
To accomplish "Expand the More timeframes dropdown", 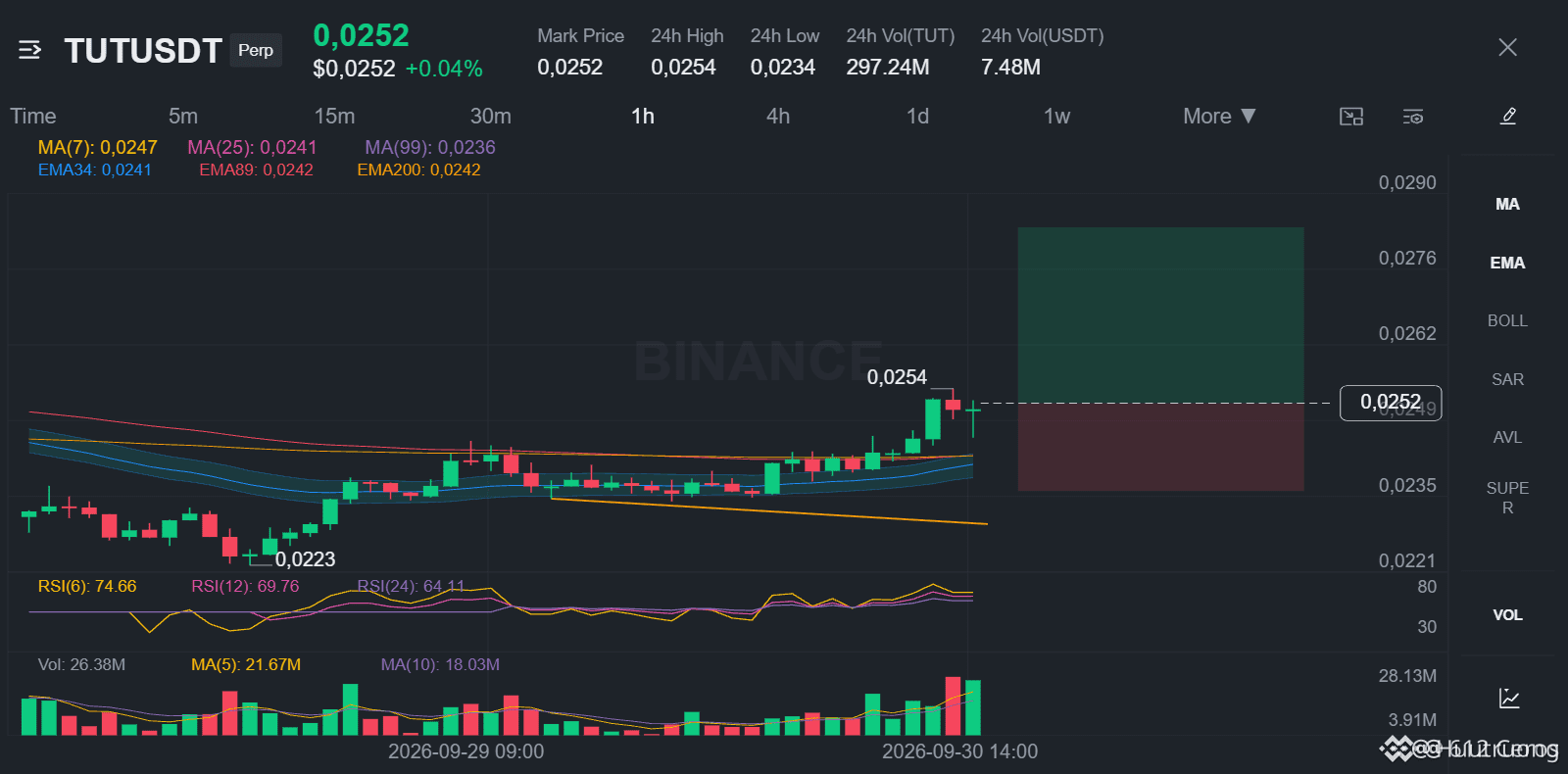I will [1219, 116].
